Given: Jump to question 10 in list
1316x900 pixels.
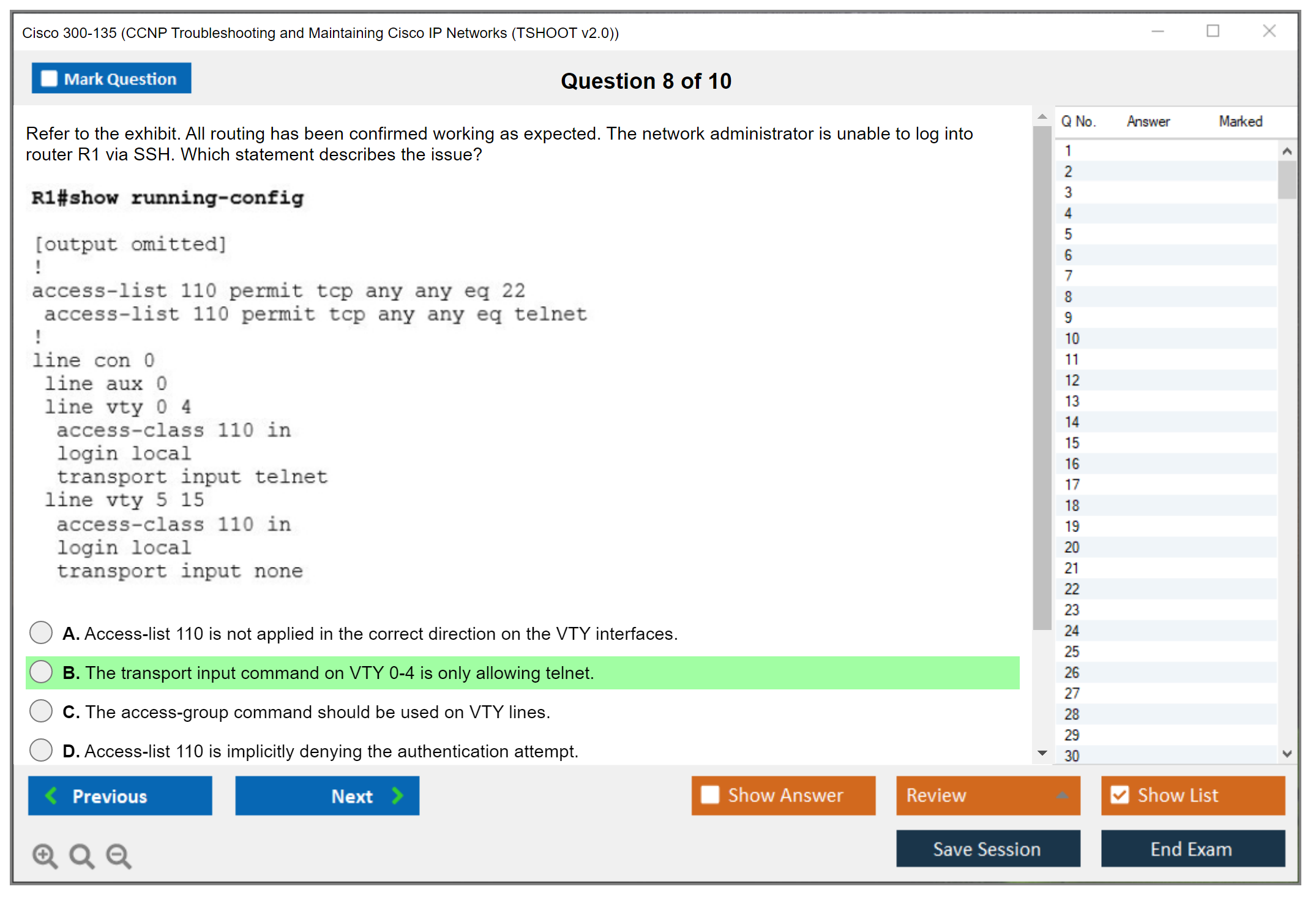Looking at the screenshot, I should (x=1072, y=339).
